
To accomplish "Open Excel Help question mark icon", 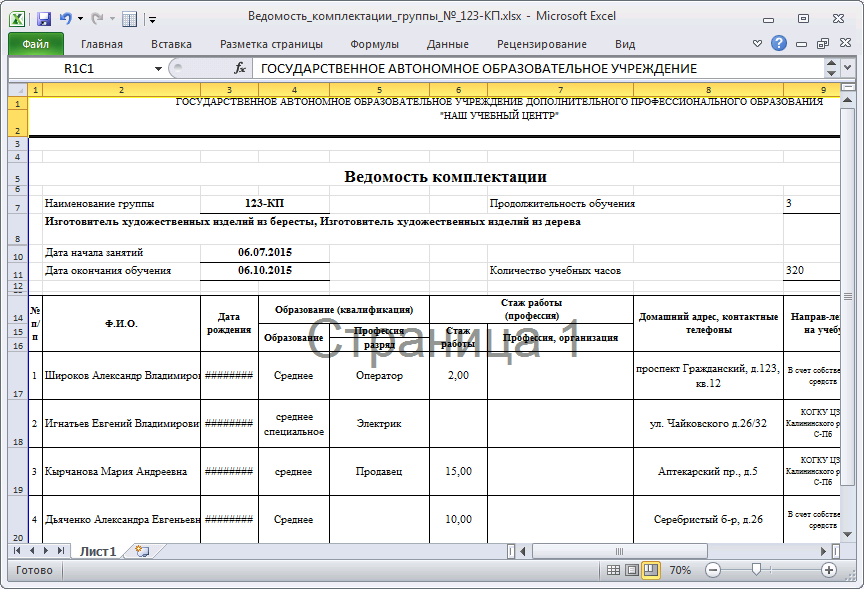I will click(x=779, y=43).
